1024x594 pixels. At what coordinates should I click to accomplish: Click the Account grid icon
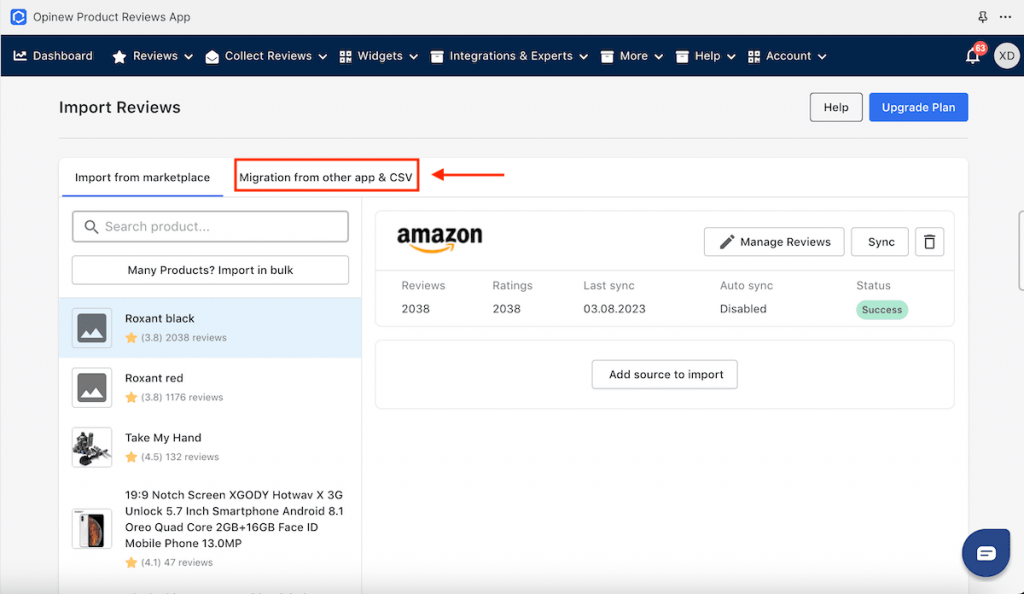click(x=754, y=57)
